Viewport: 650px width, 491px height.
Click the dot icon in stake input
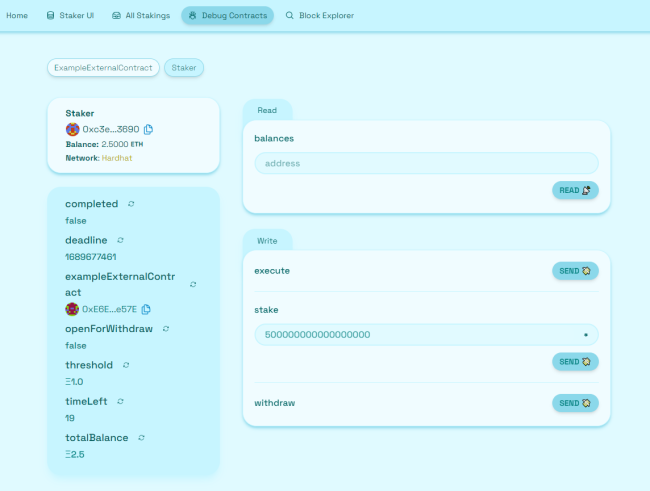coord(586,335)
